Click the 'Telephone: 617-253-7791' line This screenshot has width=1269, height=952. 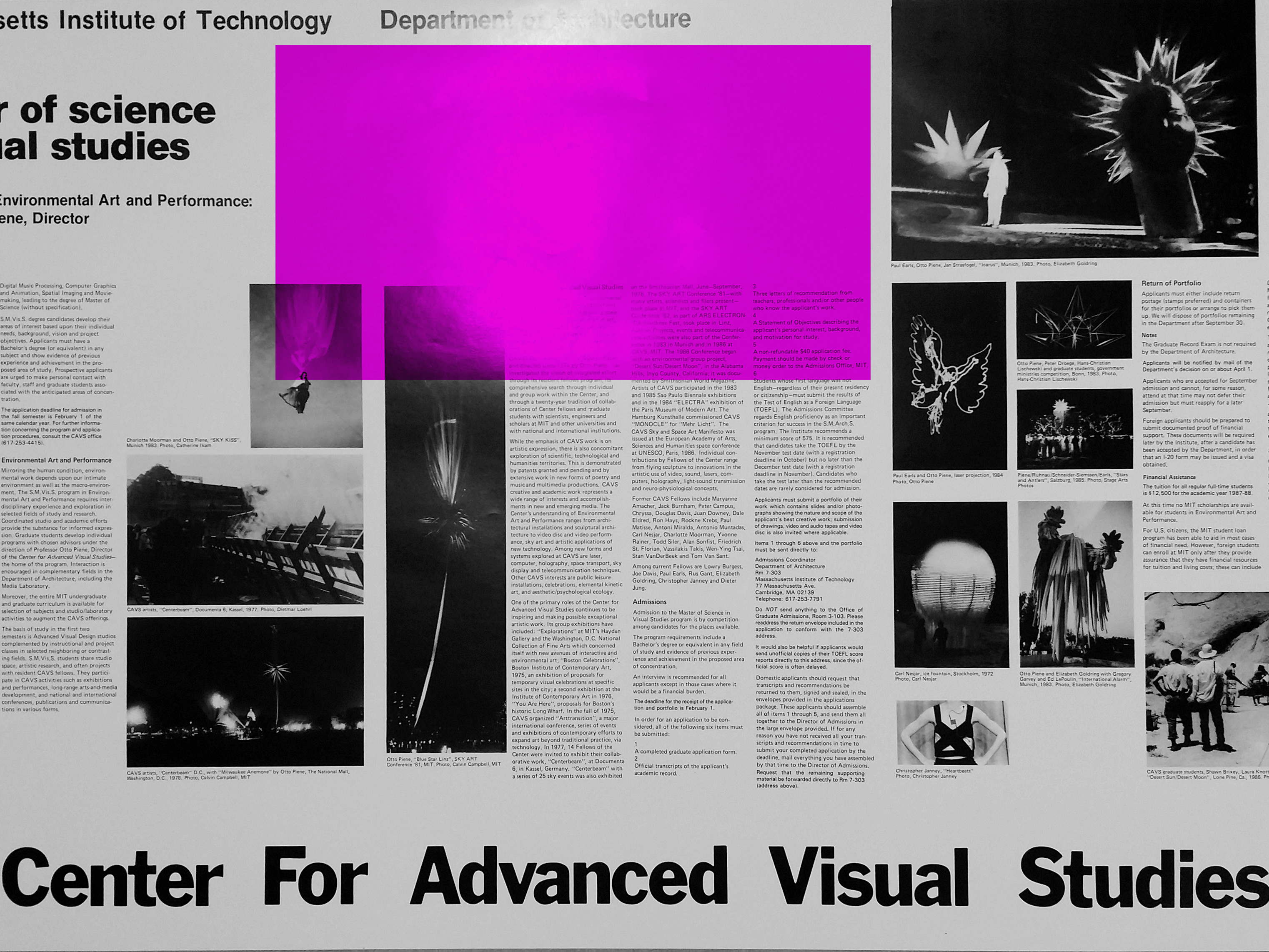[788, 599]
